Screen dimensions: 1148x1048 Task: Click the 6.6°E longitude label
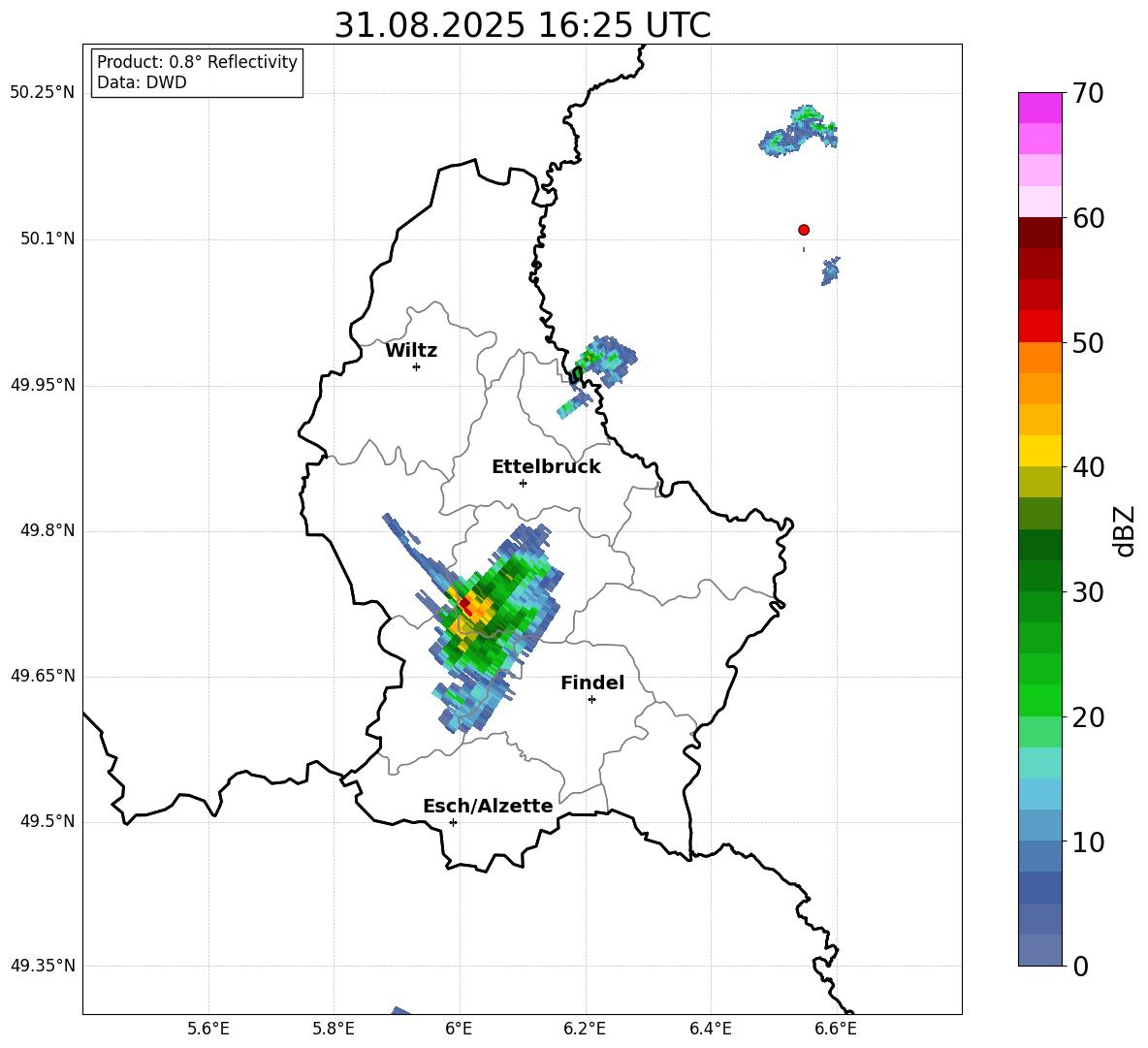tap(836, 1029)
